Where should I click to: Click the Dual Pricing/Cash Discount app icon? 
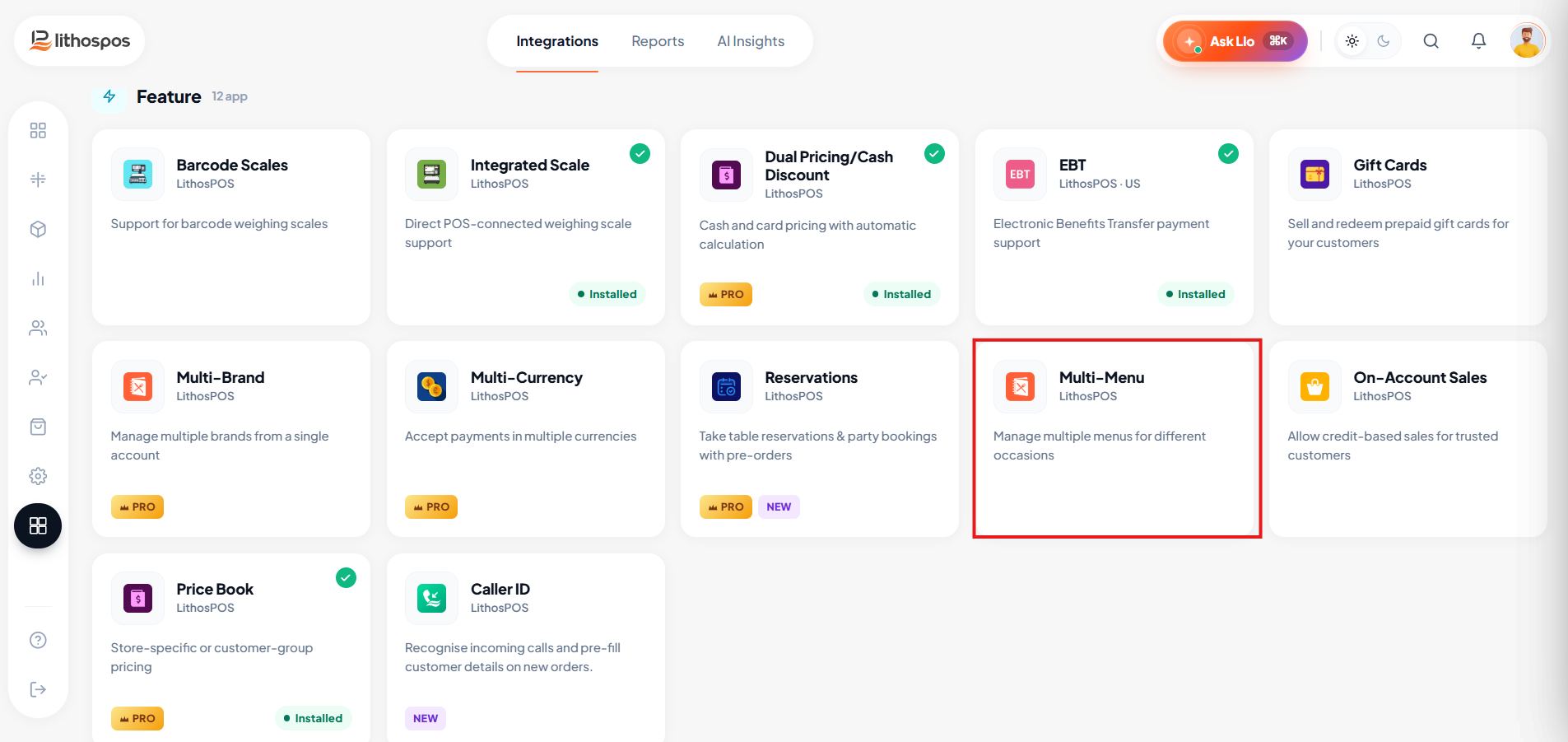(x=726, y=175)
